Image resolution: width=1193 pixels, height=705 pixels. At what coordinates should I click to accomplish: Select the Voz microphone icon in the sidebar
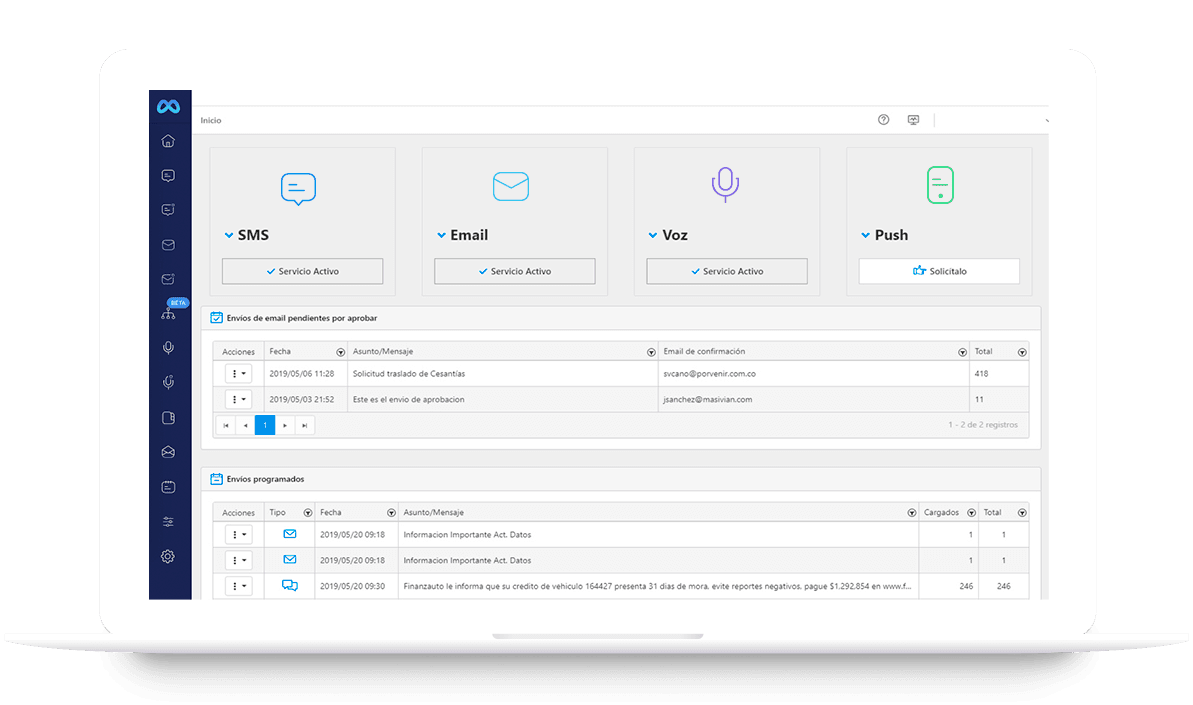[x=168, y=347]
